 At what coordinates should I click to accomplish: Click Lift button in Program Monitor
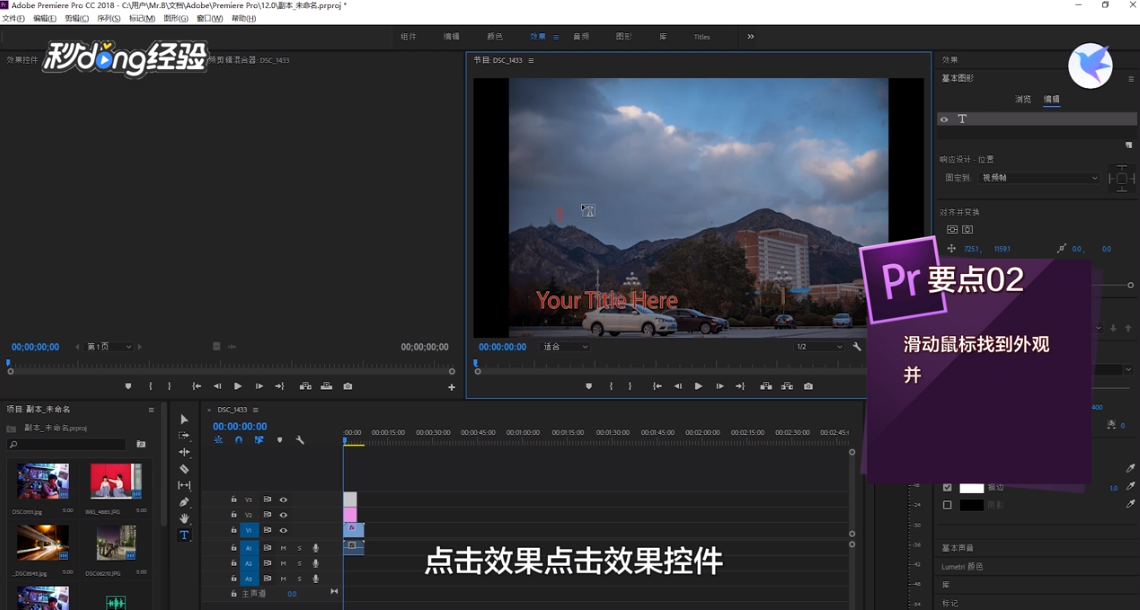pyautogui.click(x=766, y=386)
